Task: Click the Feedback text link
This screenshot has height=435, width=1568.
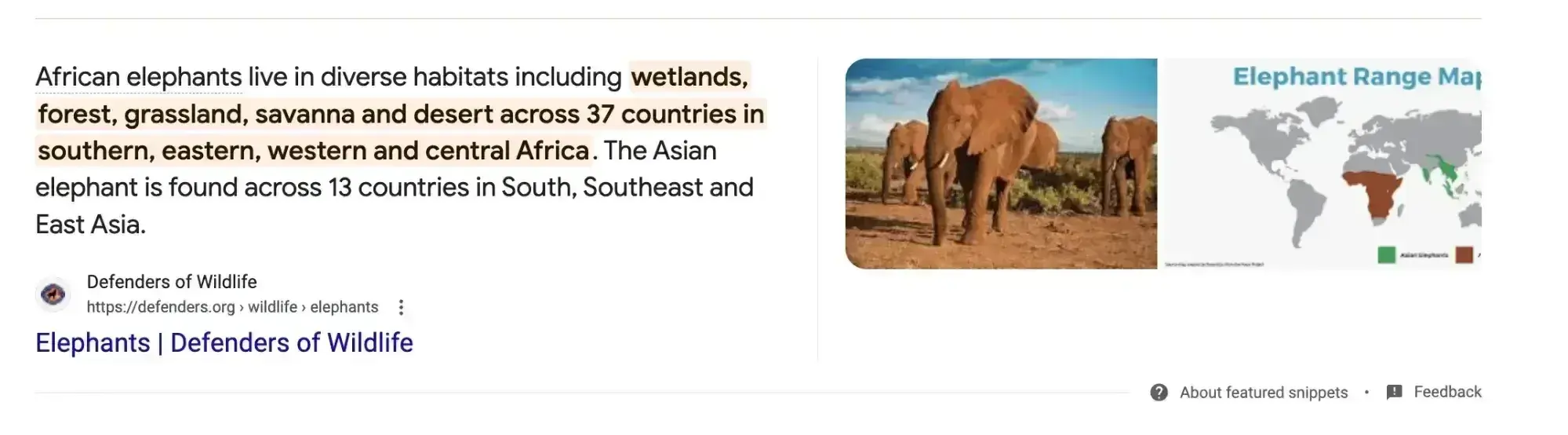Action: point(1447,392)
